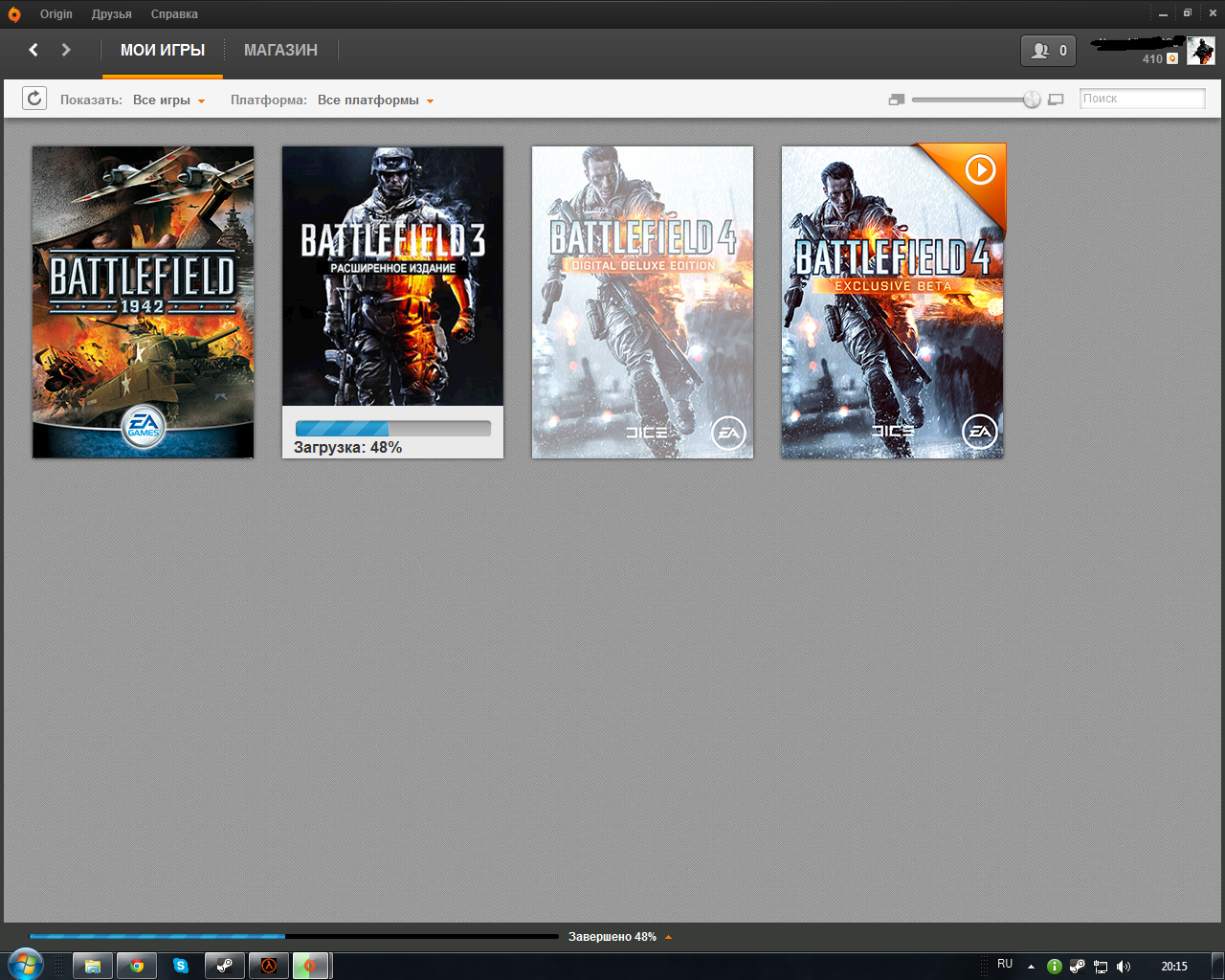The width and height of the screenshot is (1225, 980).
Task: Click the Загрузка: 48% status text
Action: [x=347, y=448]
